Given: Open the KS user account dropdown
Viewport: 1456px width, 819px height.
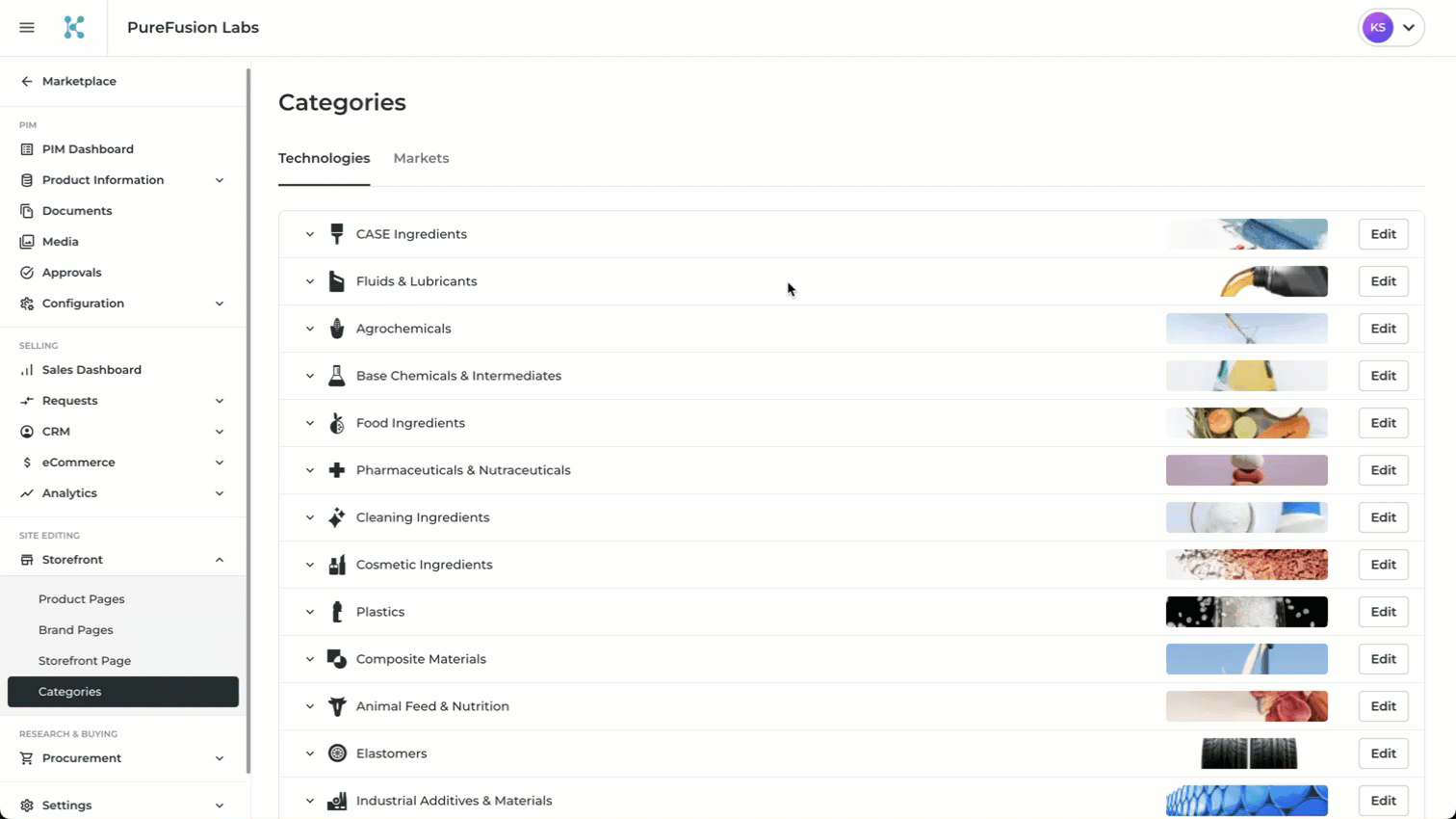Looking at the screenshot, I should pos(1391,28).
